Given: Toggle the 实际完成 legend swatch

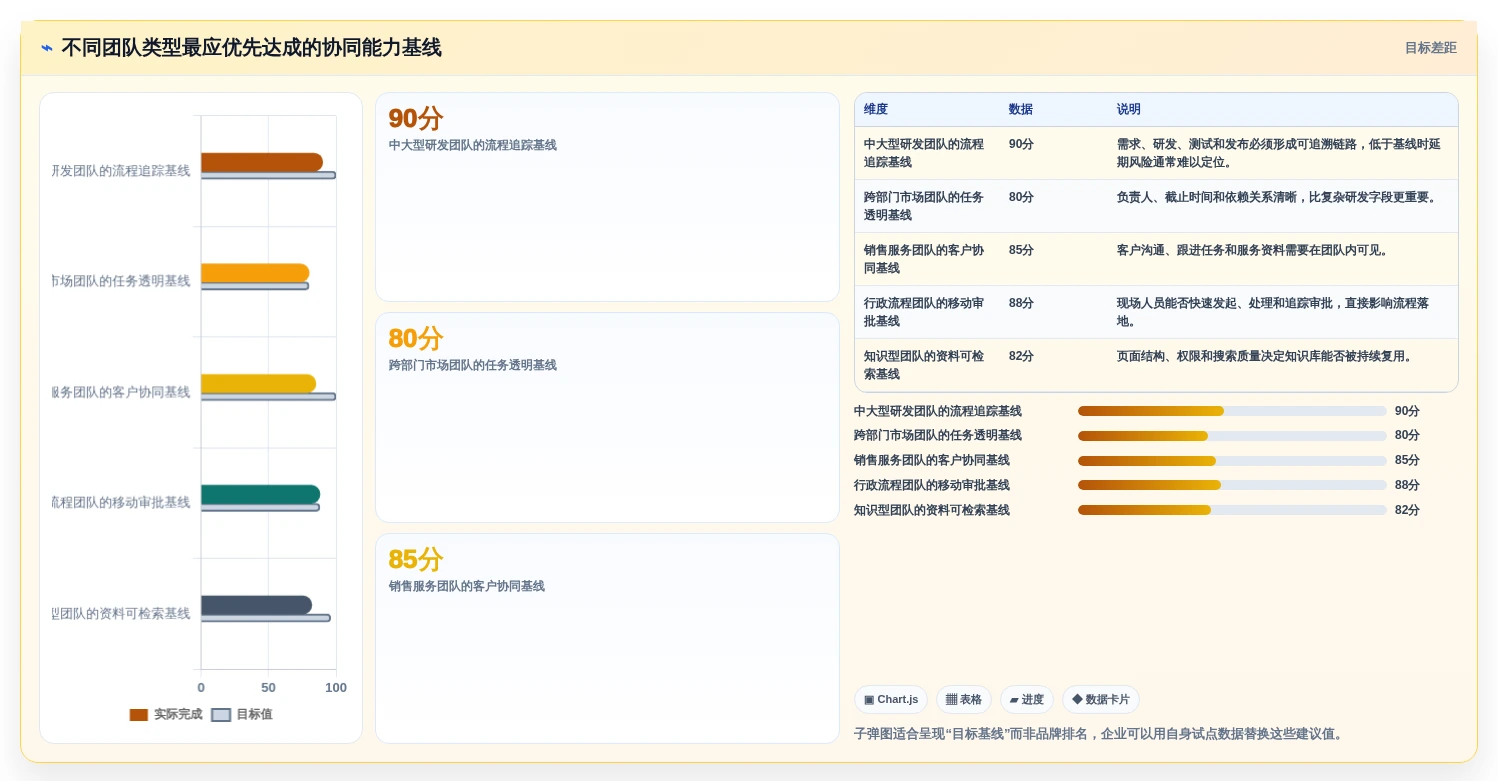Looking at the screenshot, I should 138,715.
